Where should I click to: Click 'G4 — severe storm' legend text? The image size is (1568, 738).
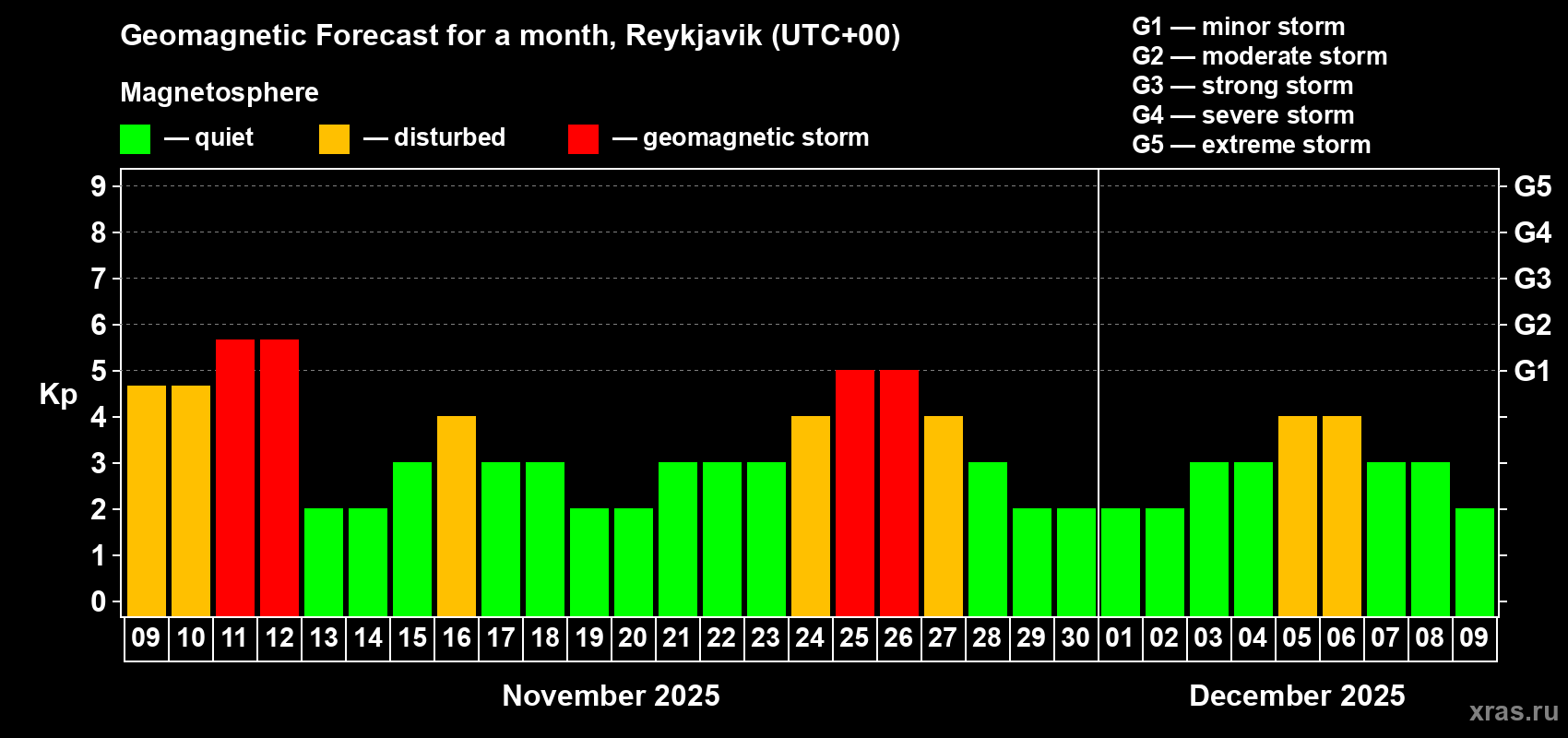[x=1243, y=115]
